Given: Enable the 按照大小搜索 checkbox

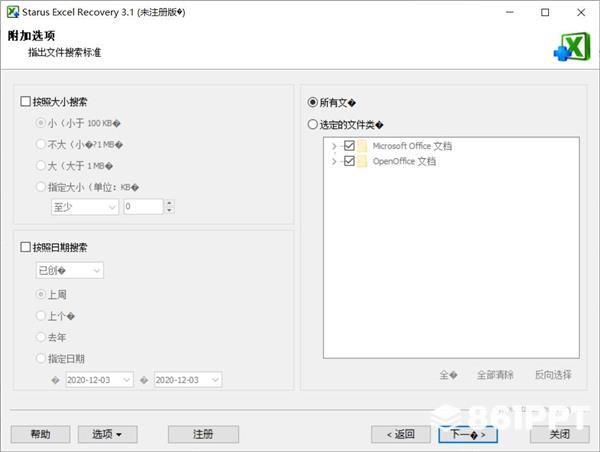Looking at the screenshot, I should [x=25, y=101].
